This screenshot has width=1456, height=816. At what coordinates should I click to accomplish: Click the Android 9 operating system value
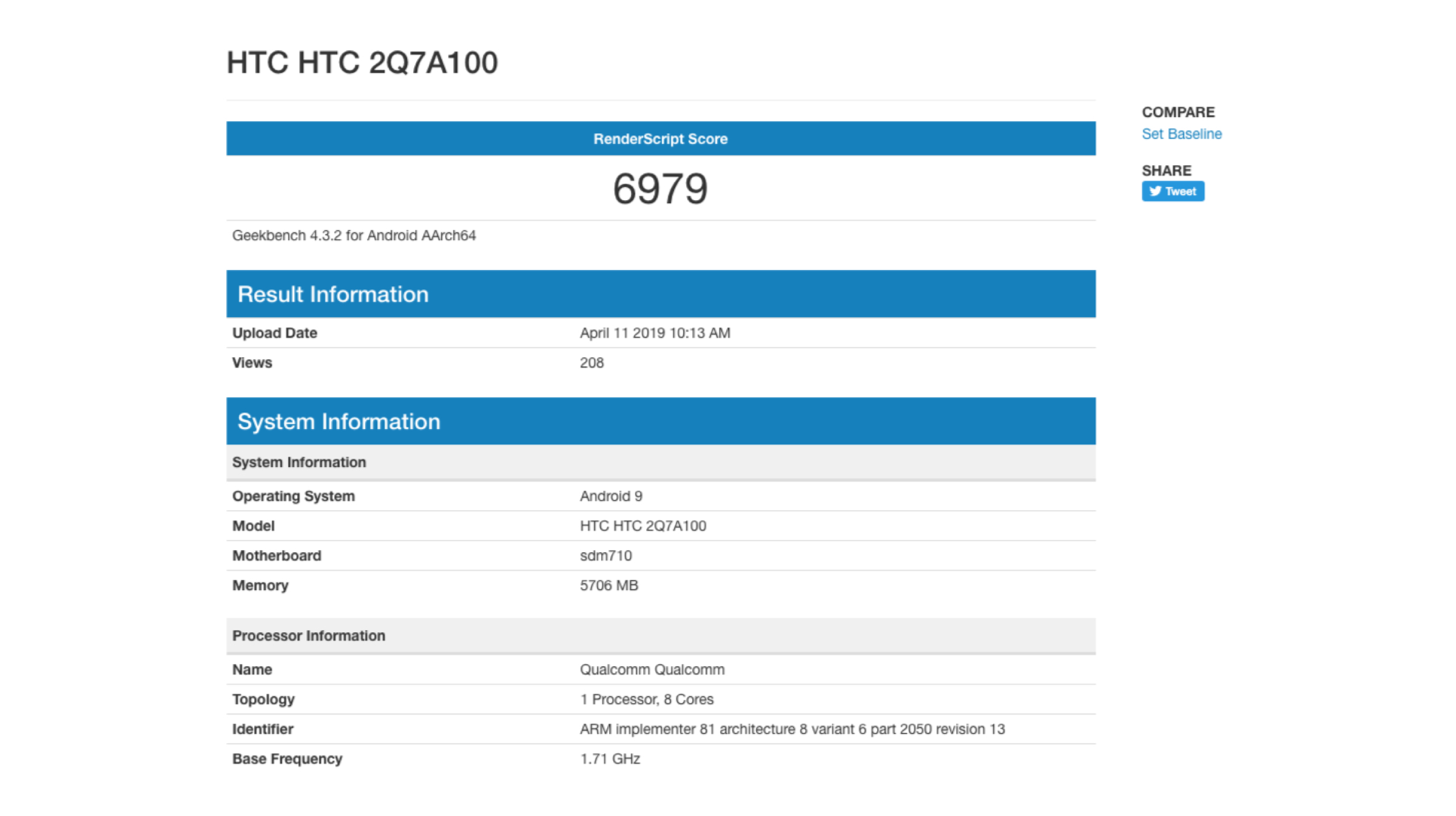point(611,496)
